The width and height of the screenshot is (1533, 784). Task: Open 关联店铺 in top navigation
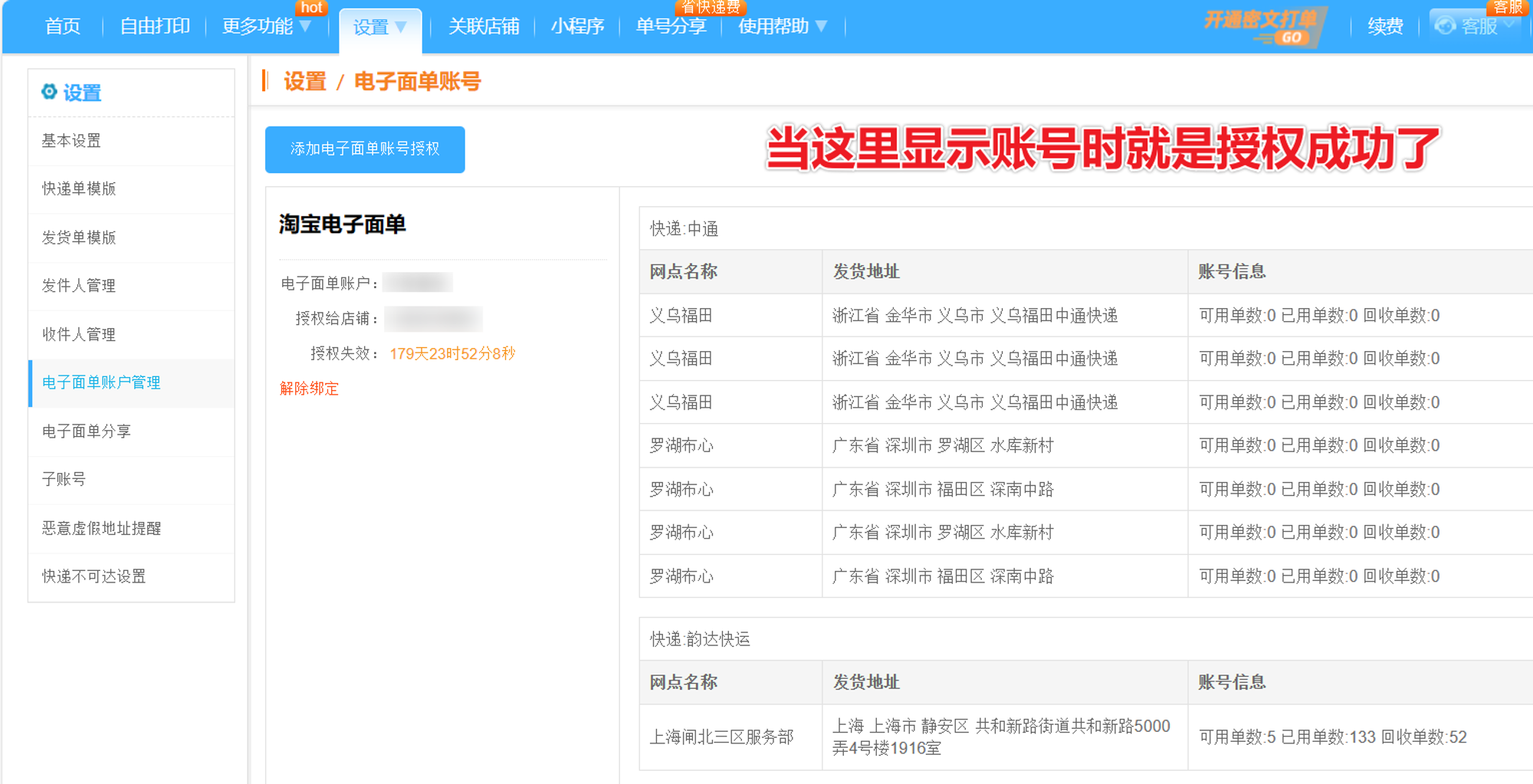click(484, 26)
